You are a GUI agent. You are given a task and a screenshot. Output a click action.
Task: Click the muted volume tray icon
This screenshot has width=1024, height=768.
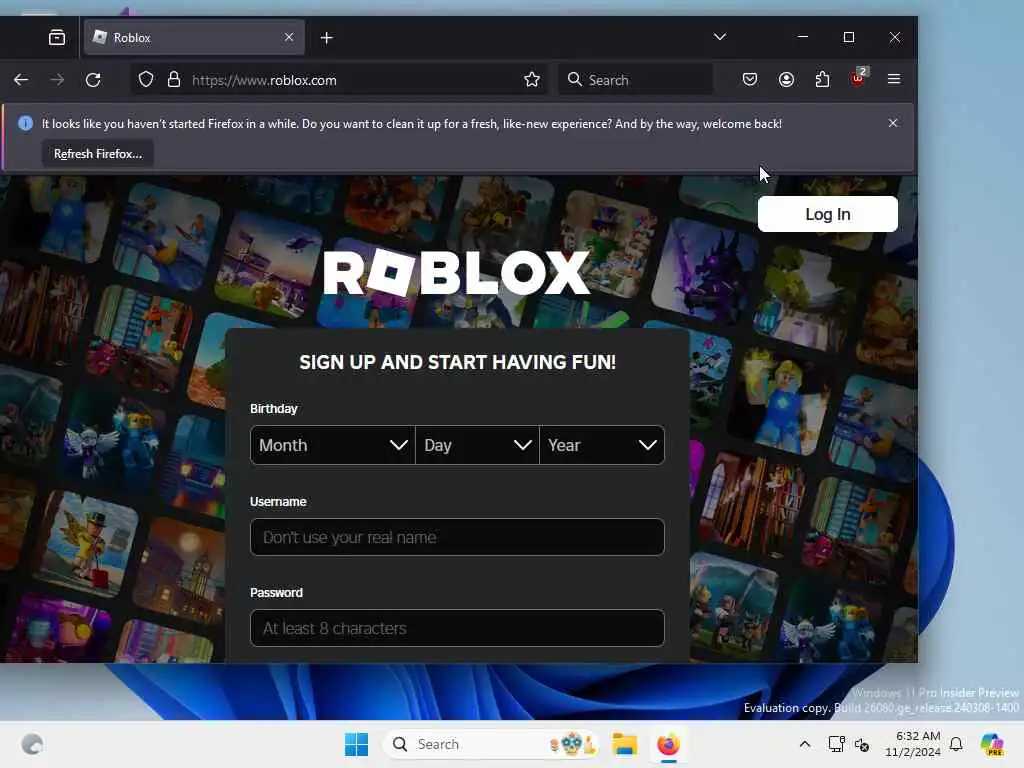pos(862,744)
